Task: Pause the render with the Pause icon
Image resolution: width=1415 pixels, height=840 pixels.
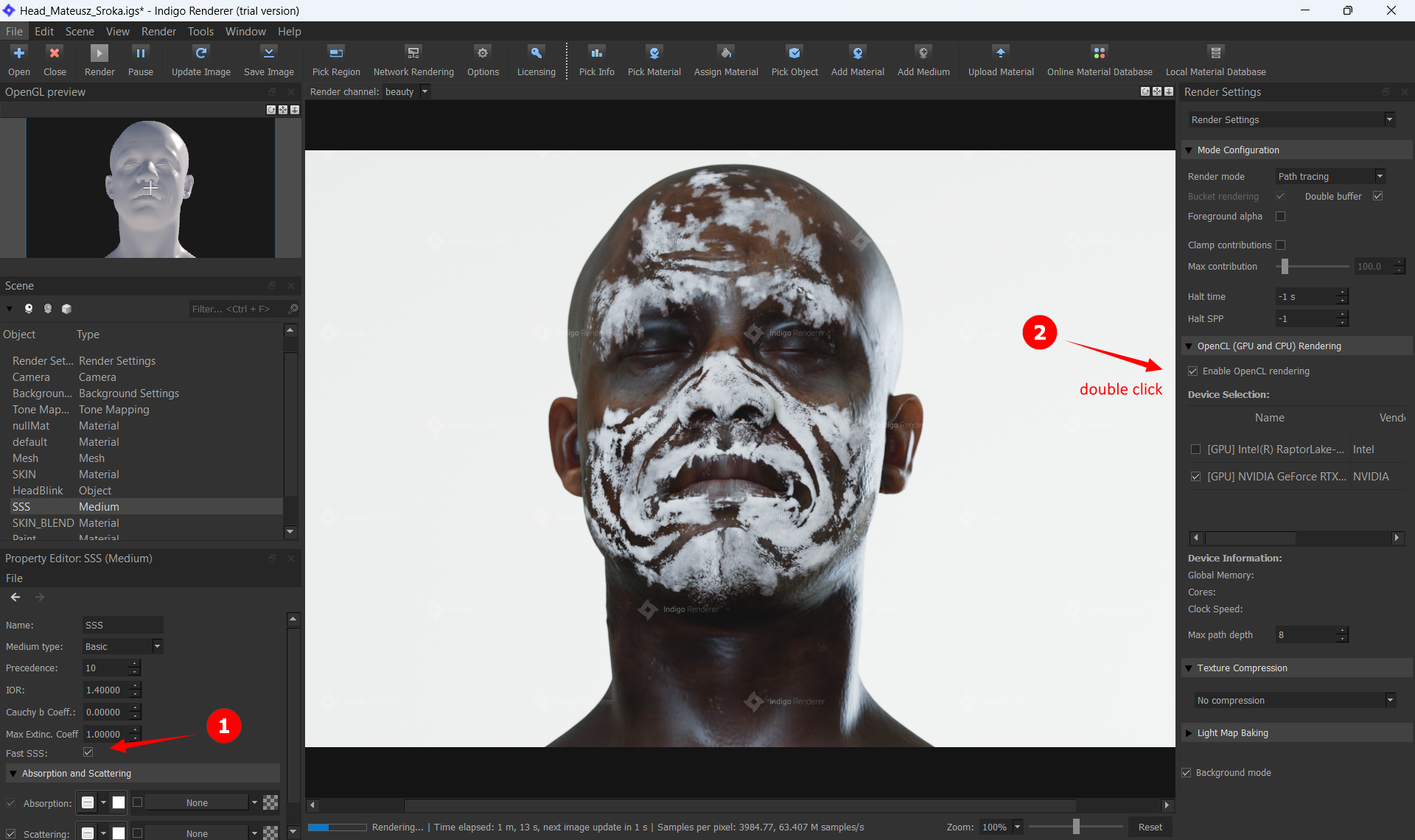Action: point(140,53)
